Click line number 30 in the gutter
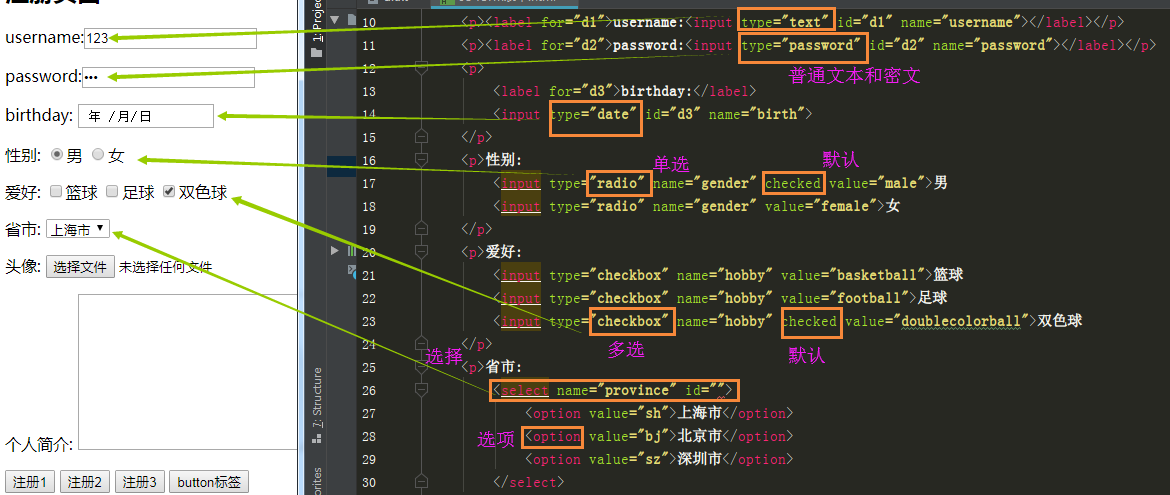 coord(369,482)
